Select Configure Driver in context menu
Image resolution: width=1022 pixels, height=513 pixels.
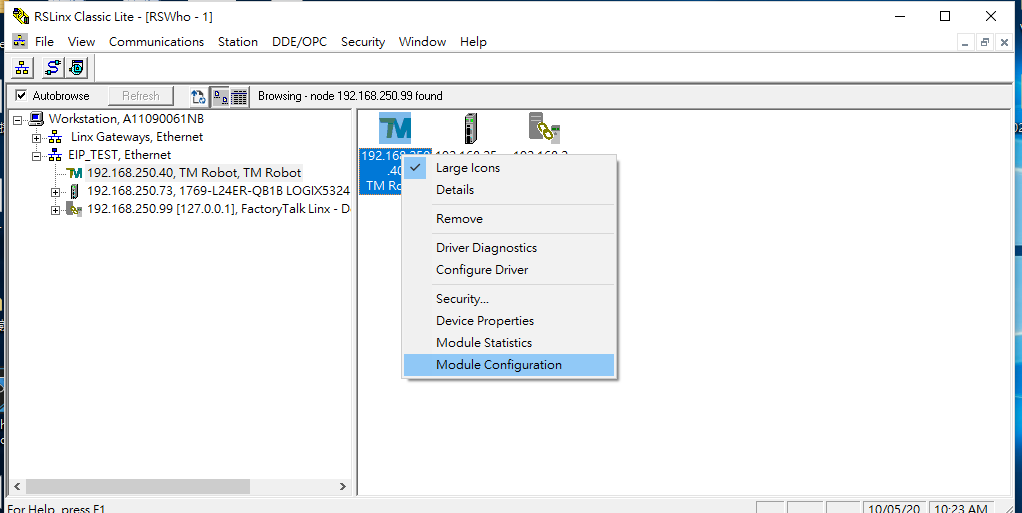pos(509,270)
